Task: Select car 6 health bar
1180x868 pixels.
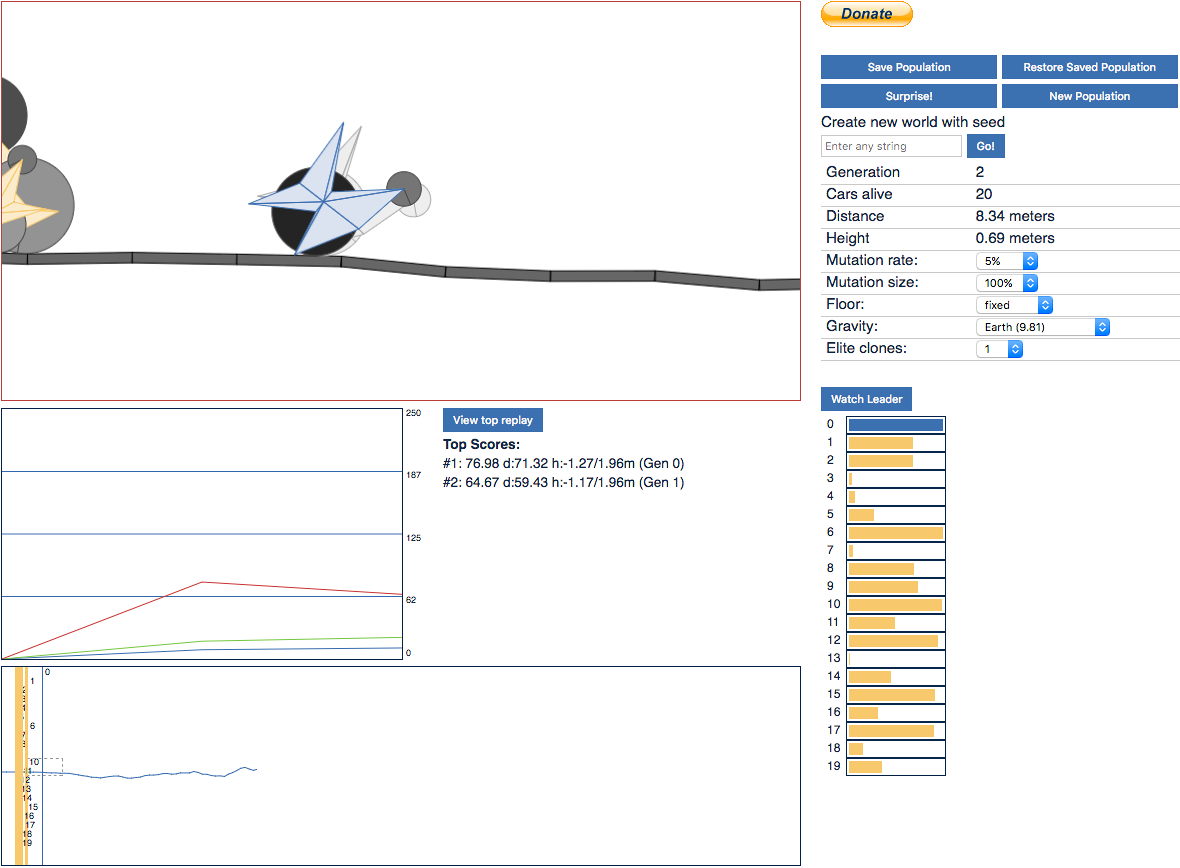Action: 896,533
